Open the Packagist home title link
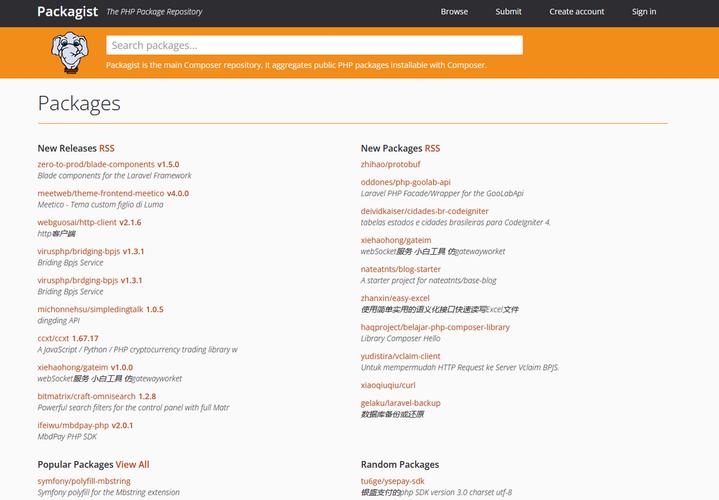This screenshot has height=500, width=719. click(67, 11)
